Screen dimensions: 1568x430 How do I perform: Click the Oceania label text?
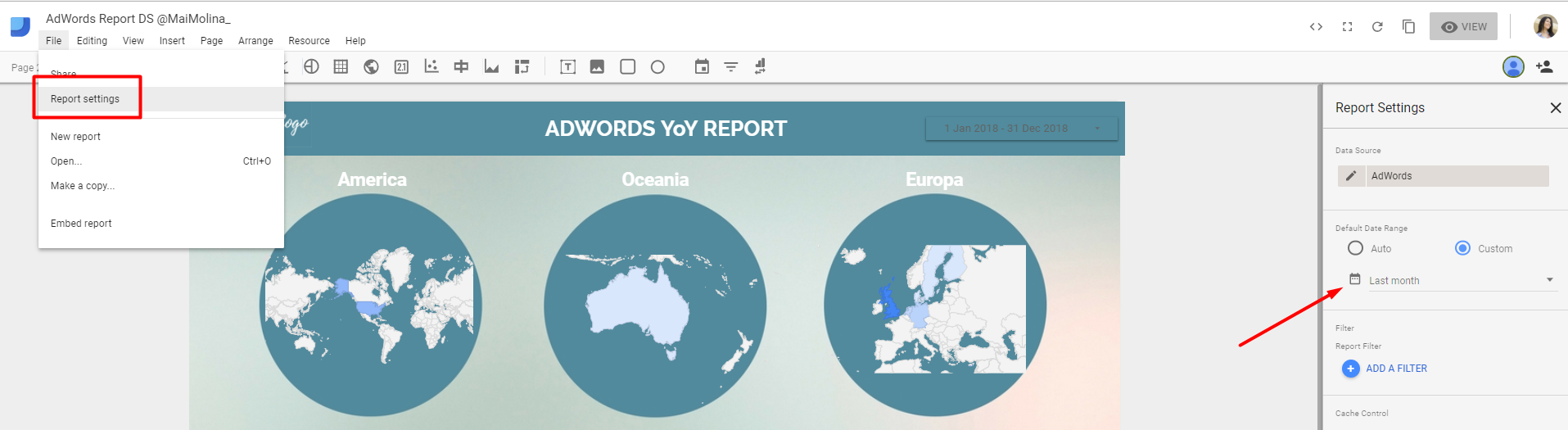655,179
